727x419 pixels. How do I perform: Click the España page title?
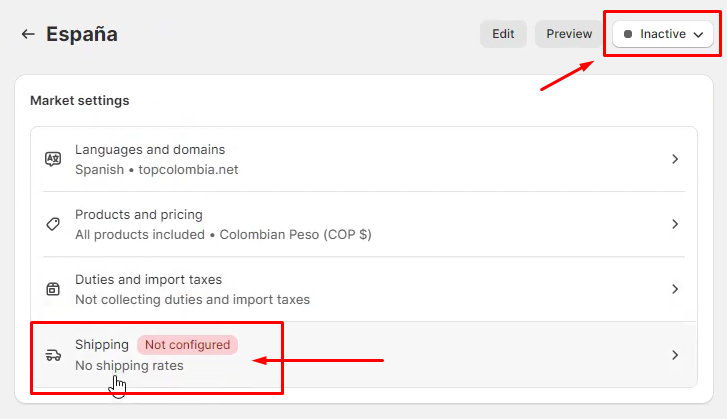(x=82, y=34)
